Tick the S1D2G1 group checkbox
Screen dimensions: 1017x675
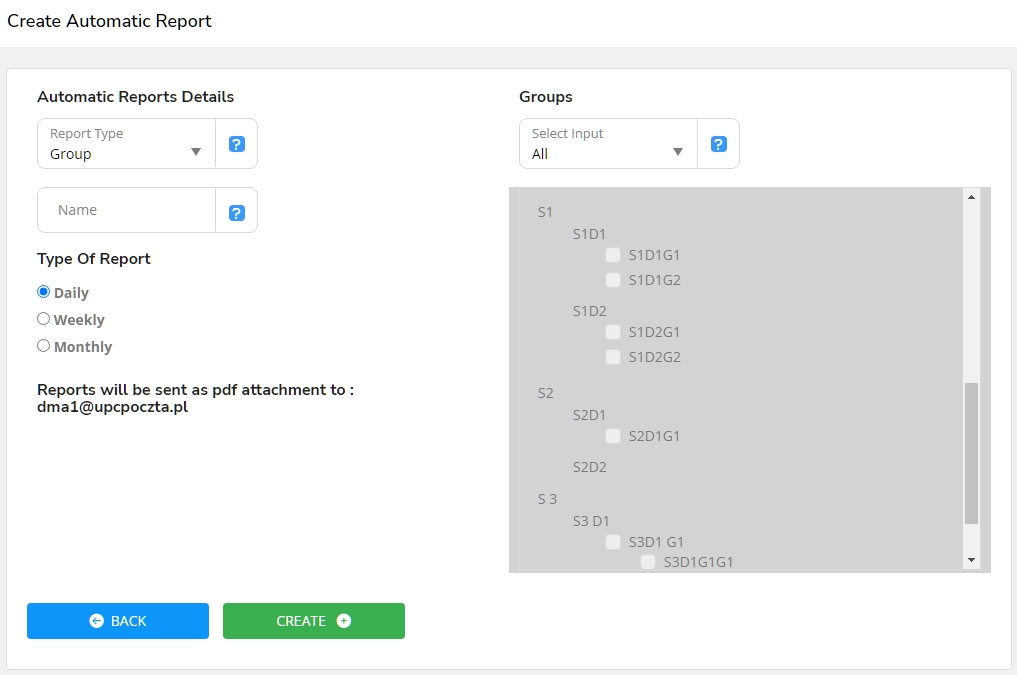pyautogui.click(x=613, y=332)
